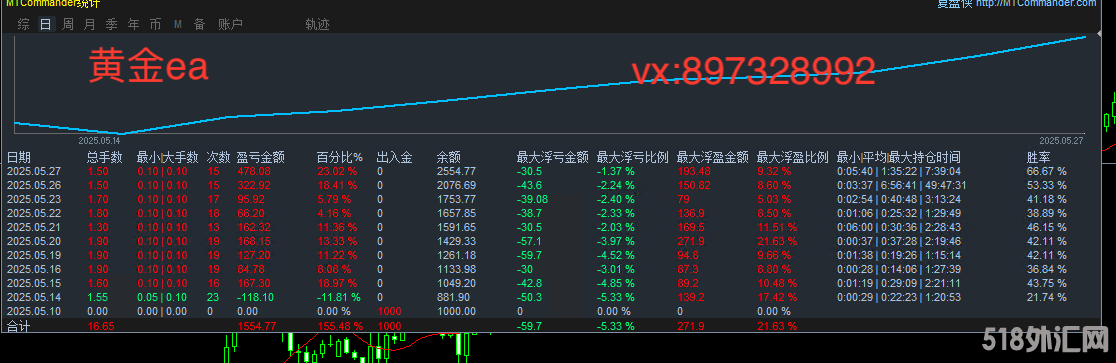Image resolution: width=1116 pixels, height=363 pixels.
Task: Click balance value 881.90
Action: tap(453, 297)
